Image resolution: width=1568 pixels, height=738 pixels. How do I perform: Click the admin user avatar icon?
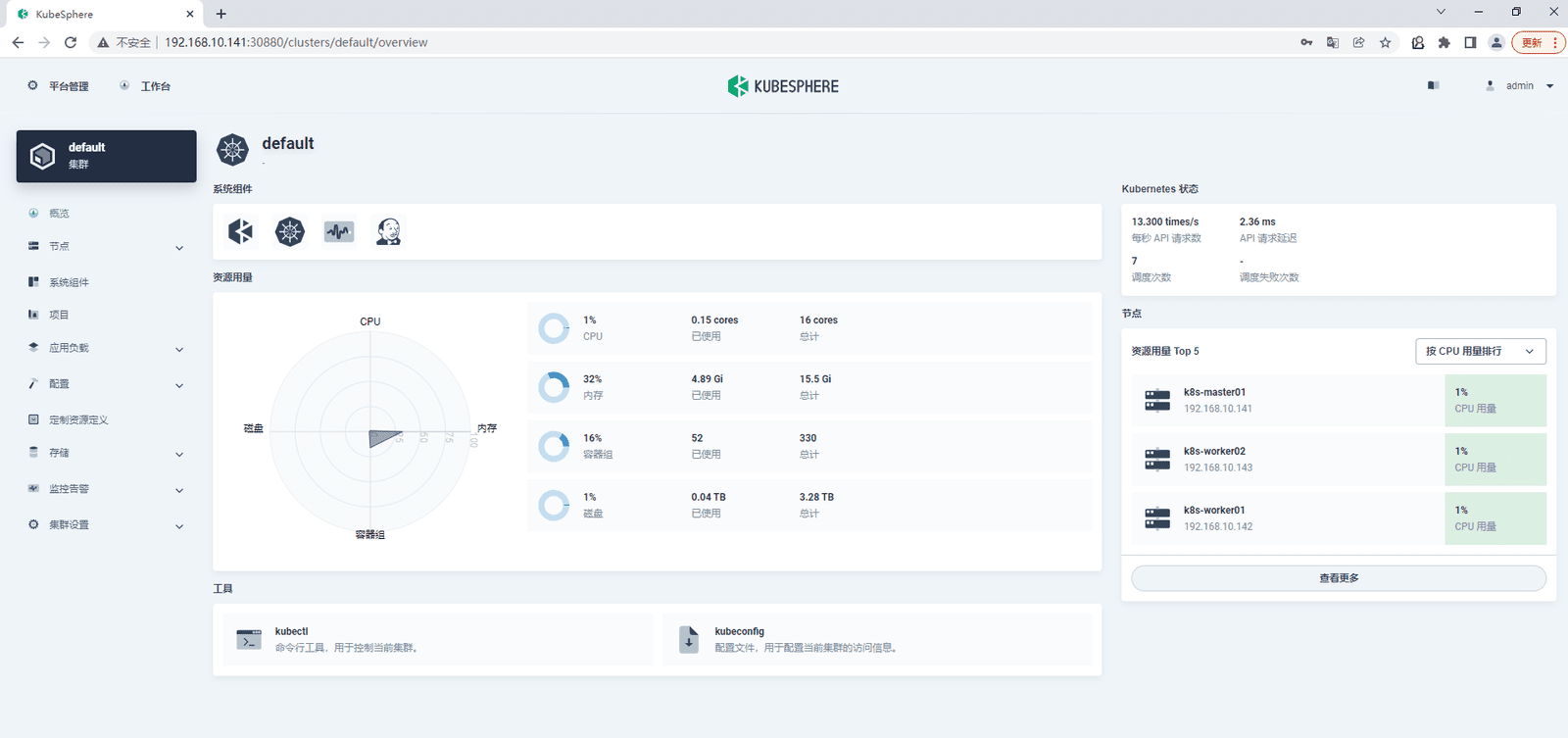pos(1491,86)
